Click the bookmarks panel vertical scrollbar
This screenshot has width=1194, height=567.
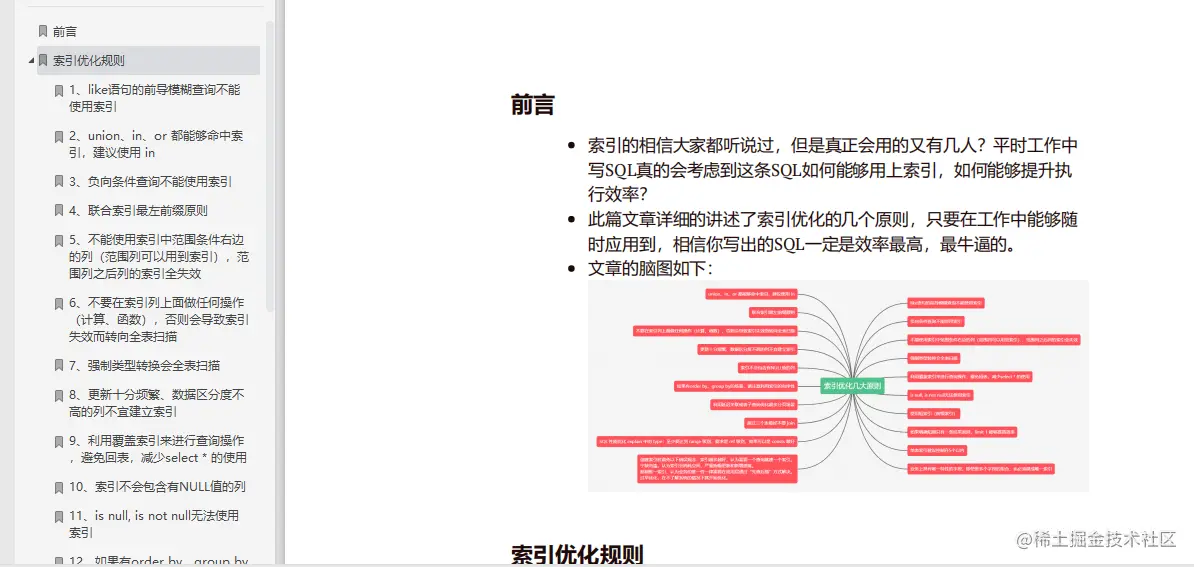(270, 167)
